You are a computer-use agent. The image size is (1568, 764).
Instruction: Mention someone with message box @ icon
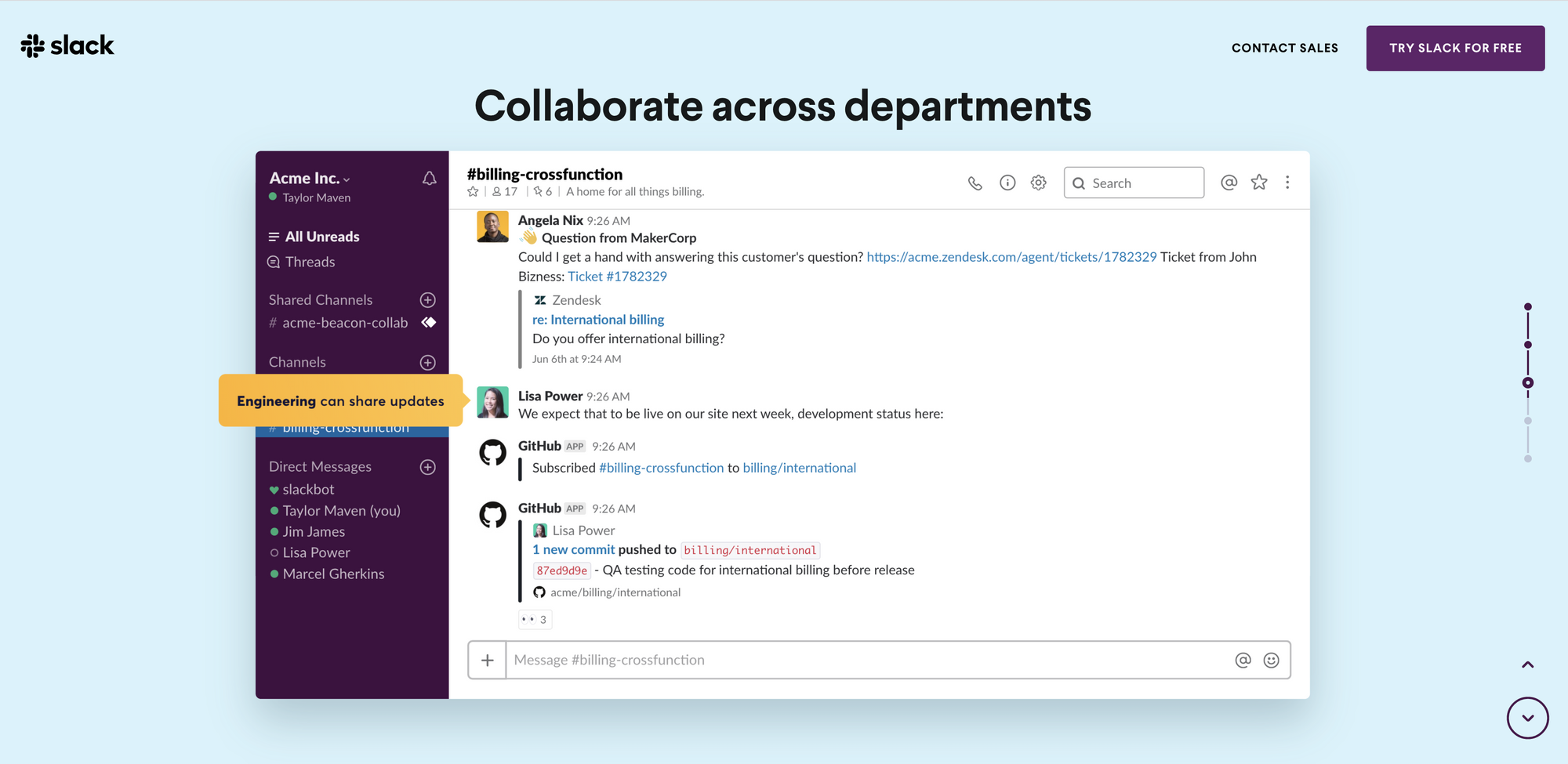point(1243,661)
